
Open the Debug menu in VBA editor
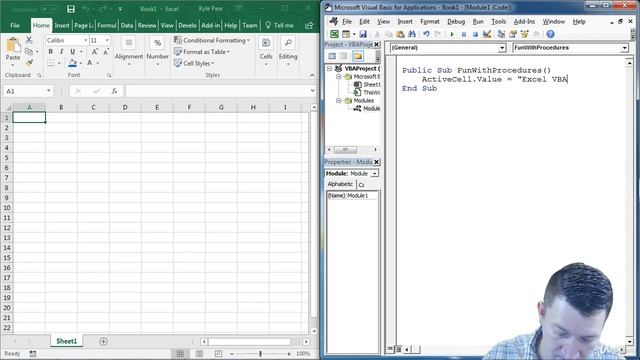(x=456, y=22)
